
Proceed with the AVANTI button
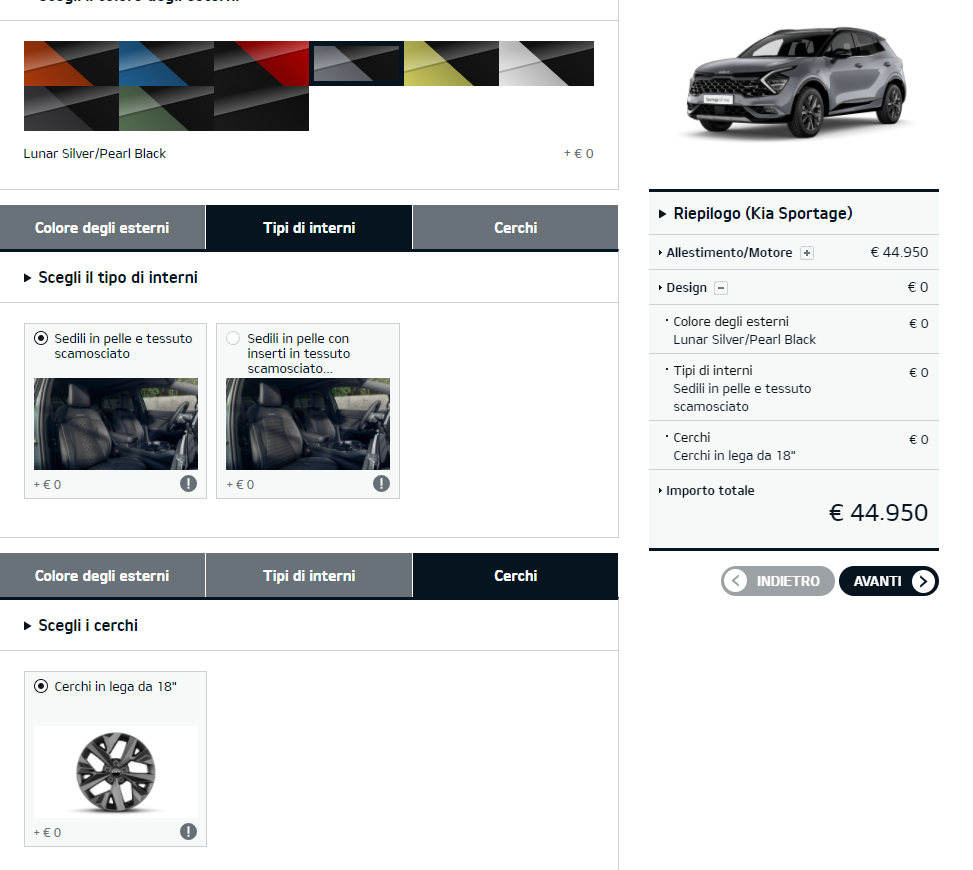pos(889,581)
